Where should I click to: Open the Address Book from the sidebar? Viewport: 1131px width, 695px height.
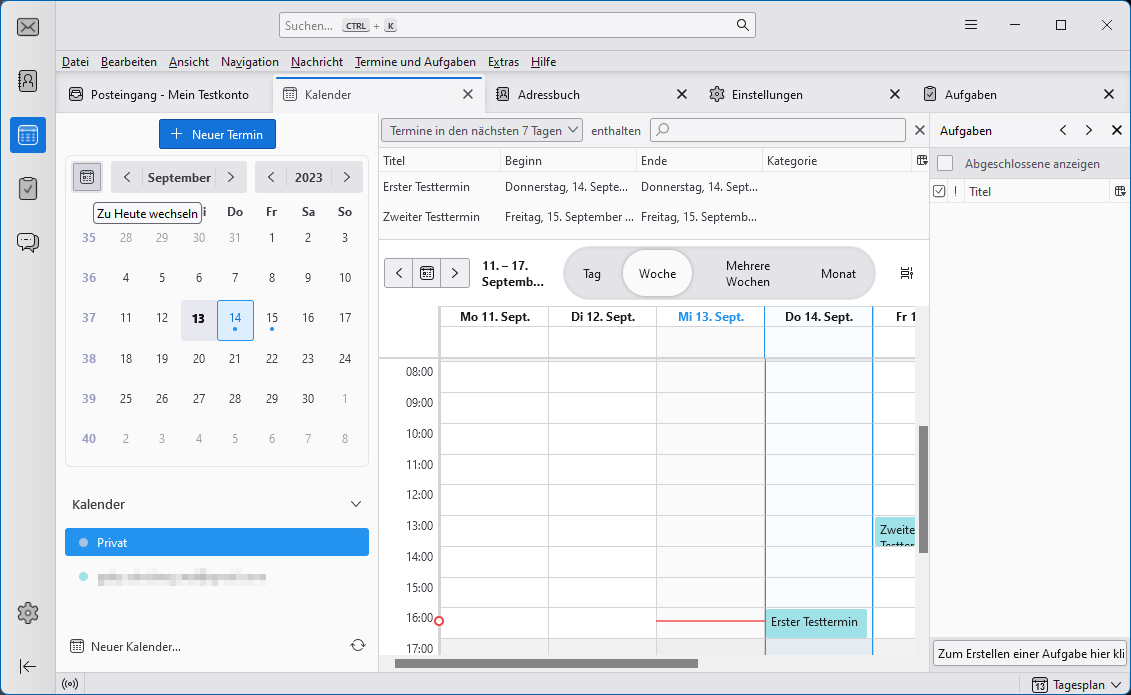(x=28, y=81)
